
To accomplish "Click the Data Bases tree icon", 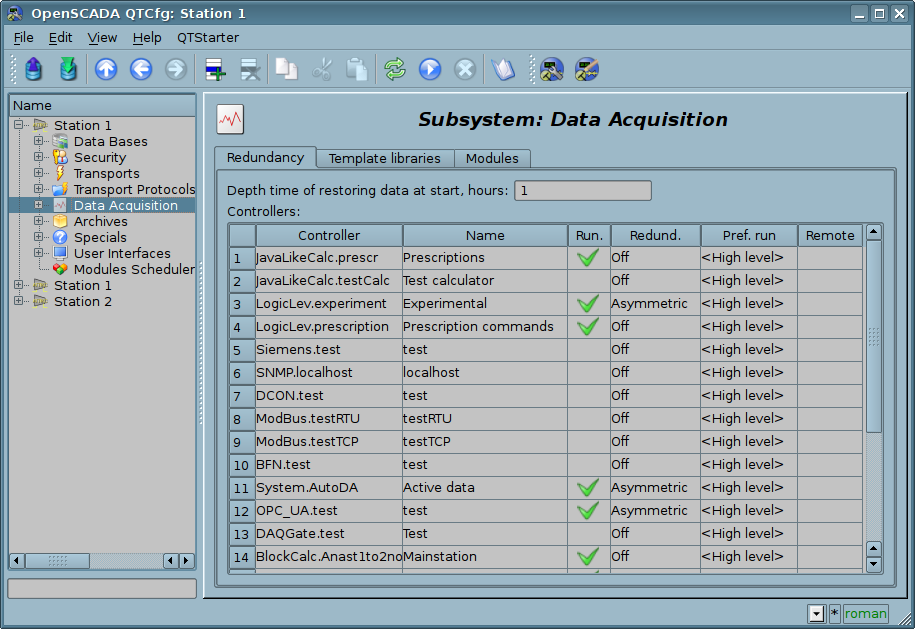I will [60, 141].
